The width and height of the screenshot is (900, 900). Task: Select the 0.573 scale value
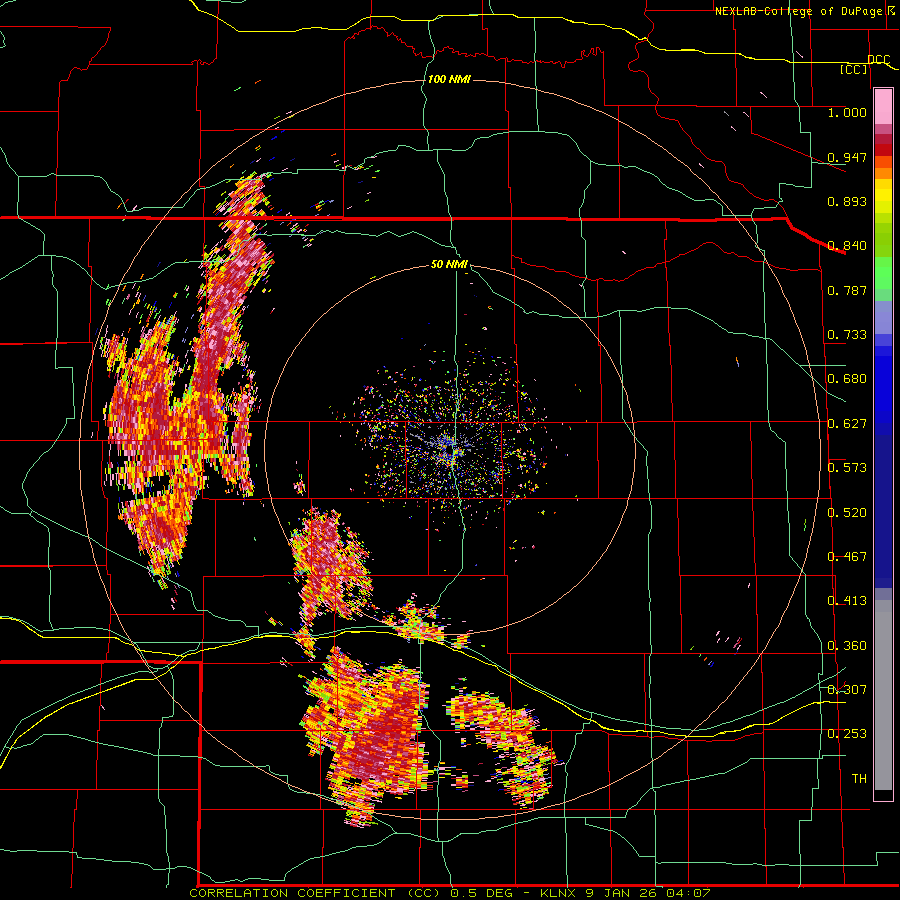point(847,468)
